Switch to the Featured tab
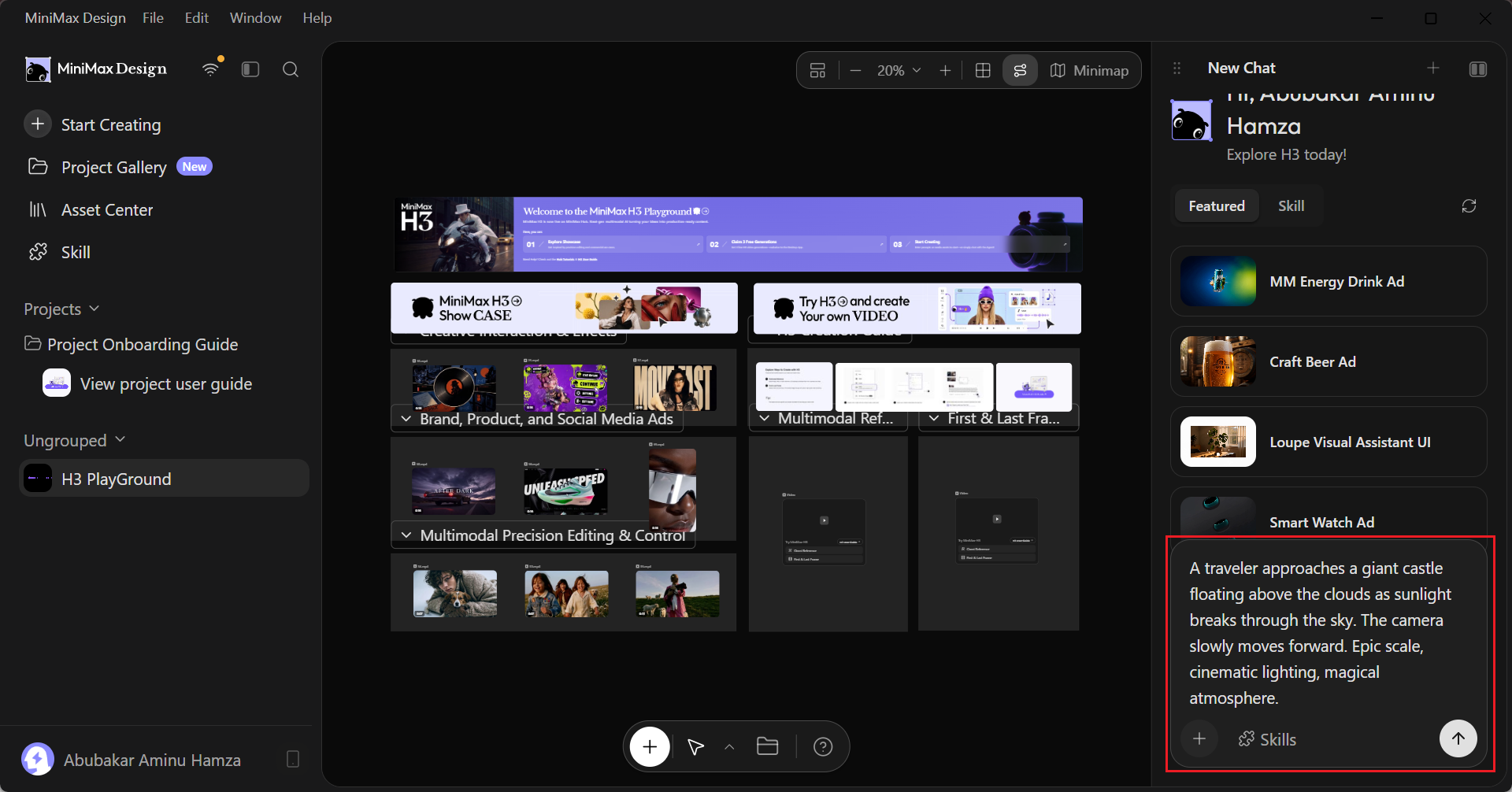 click(x=1217, y=206)
